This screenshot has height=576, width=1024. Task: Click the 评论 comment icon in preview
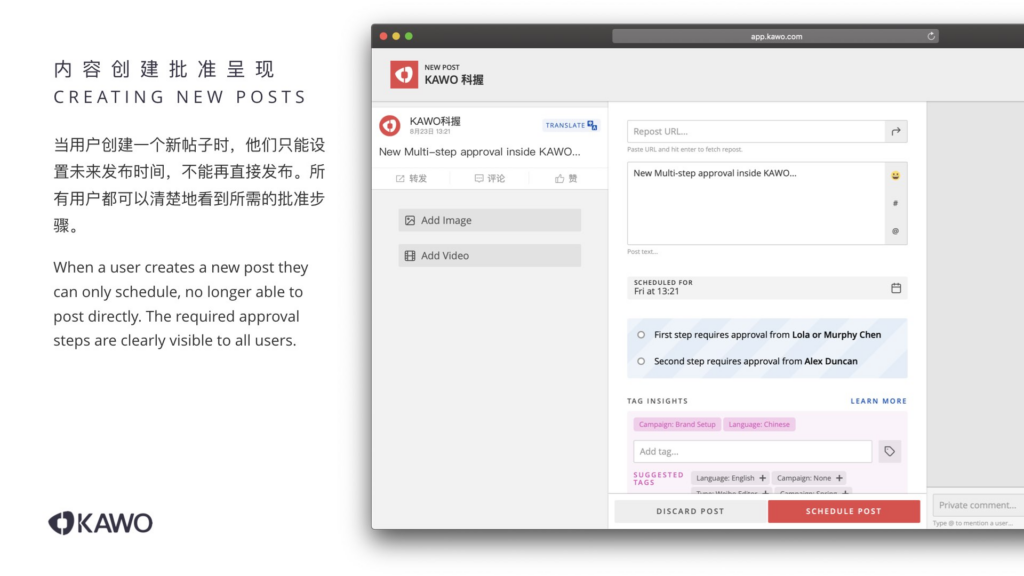[480, 179]
